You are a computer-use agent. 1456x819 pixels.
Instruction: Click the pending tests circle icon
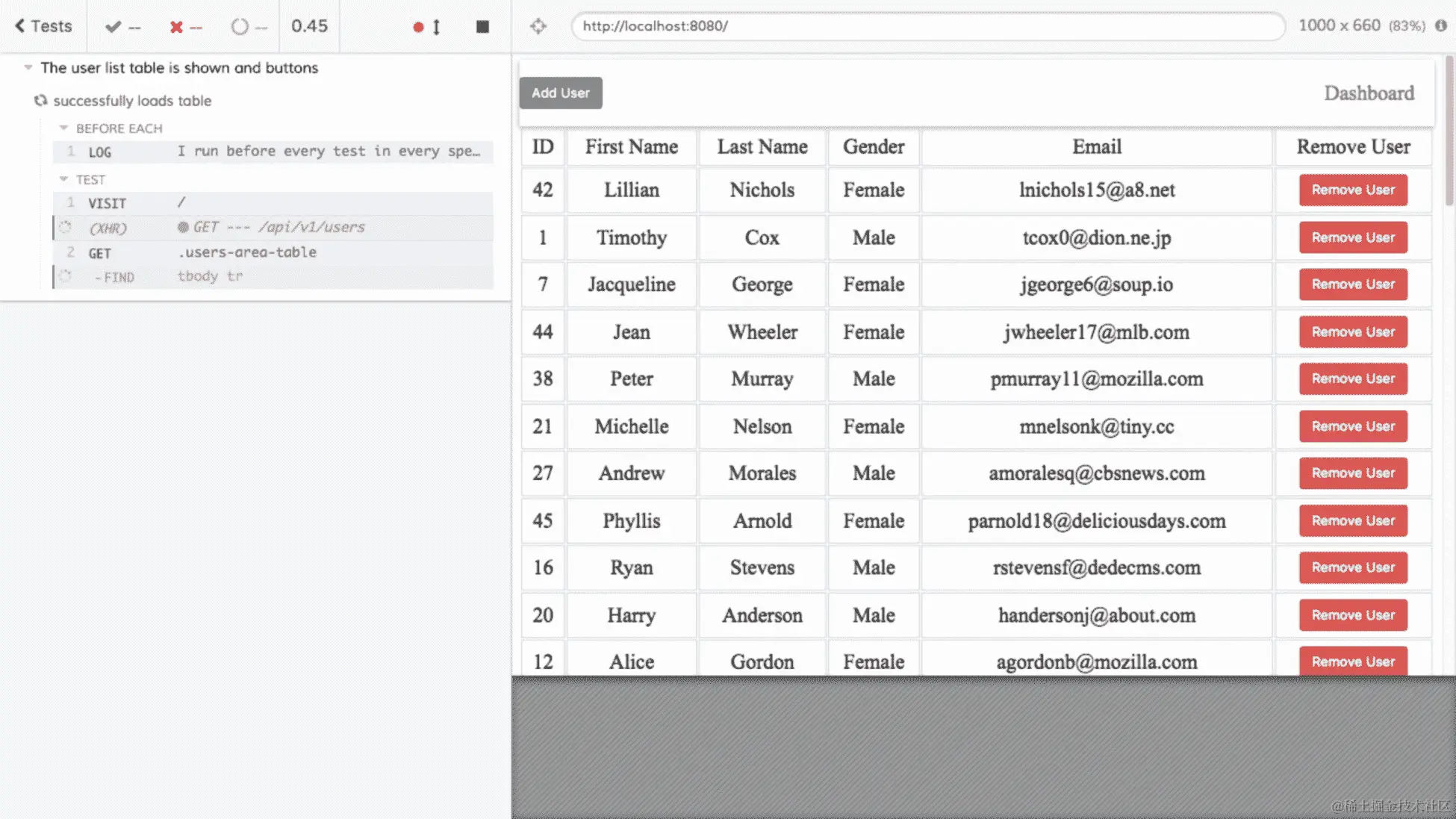coord(240,27)
